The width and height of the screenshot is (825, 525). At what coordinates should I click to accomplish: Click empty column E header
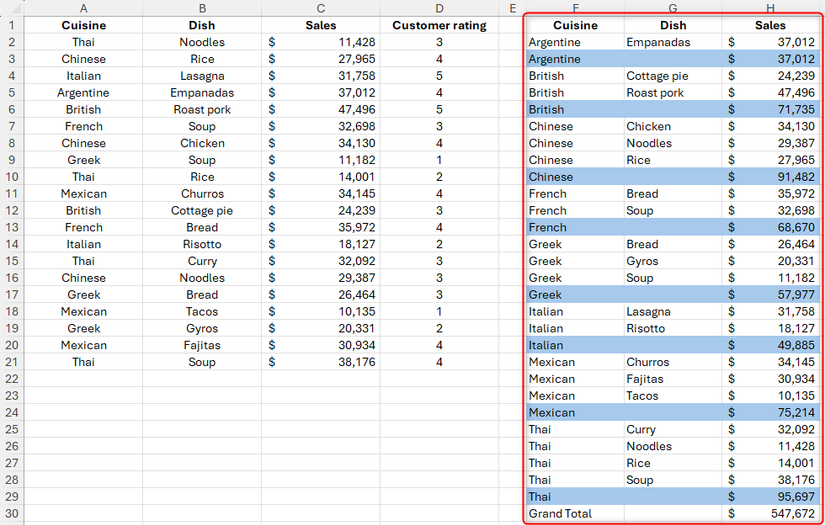(x=511, y=8)
